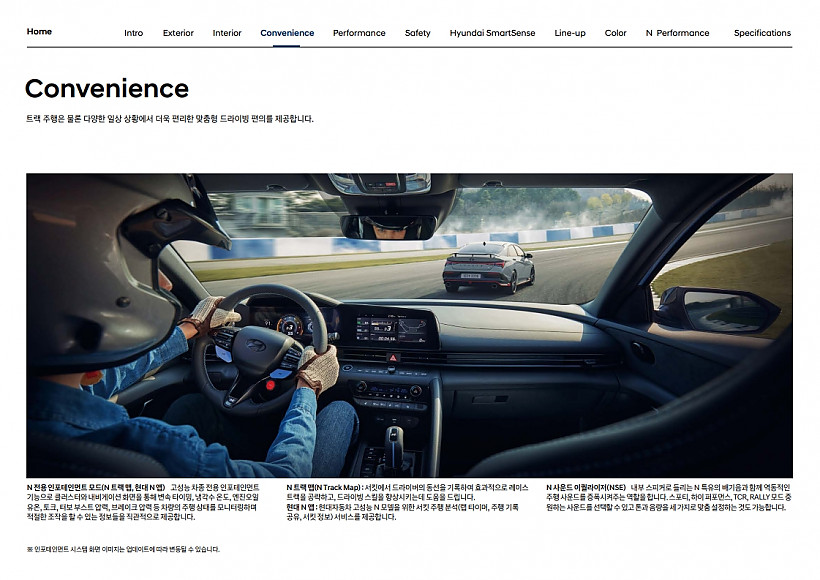Open the Performance tab
This screenshot has height=580, width=820.
359,33
